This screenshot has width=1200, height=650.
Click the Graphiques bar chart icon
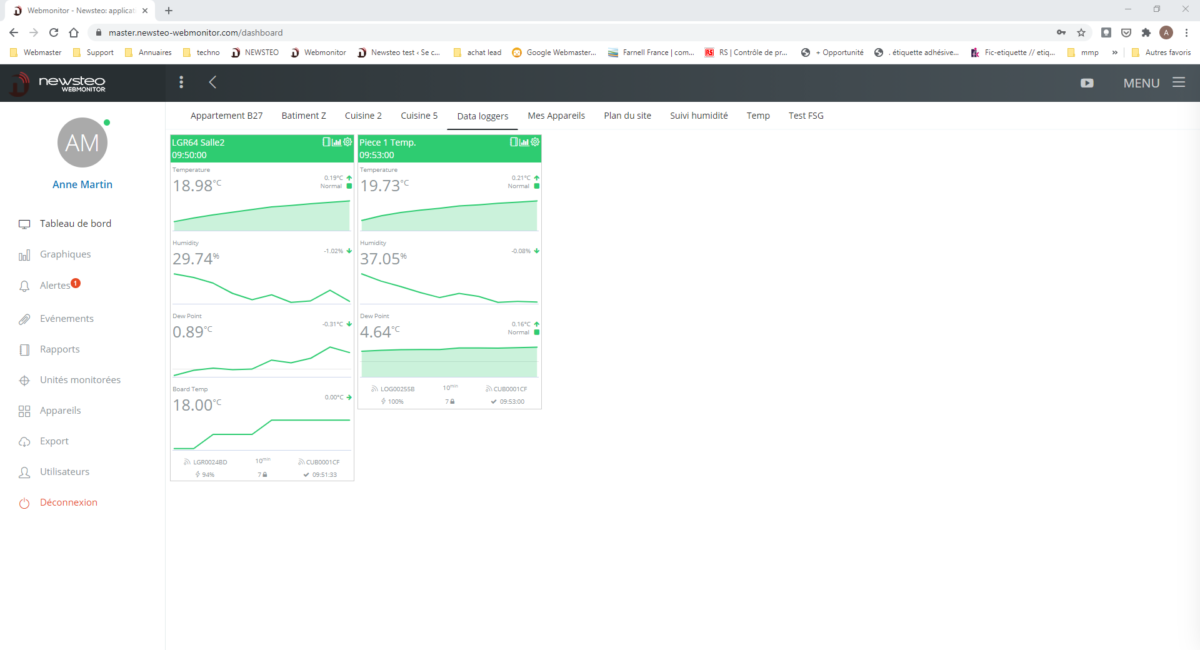pyautogui.click(x=24, y=255)
